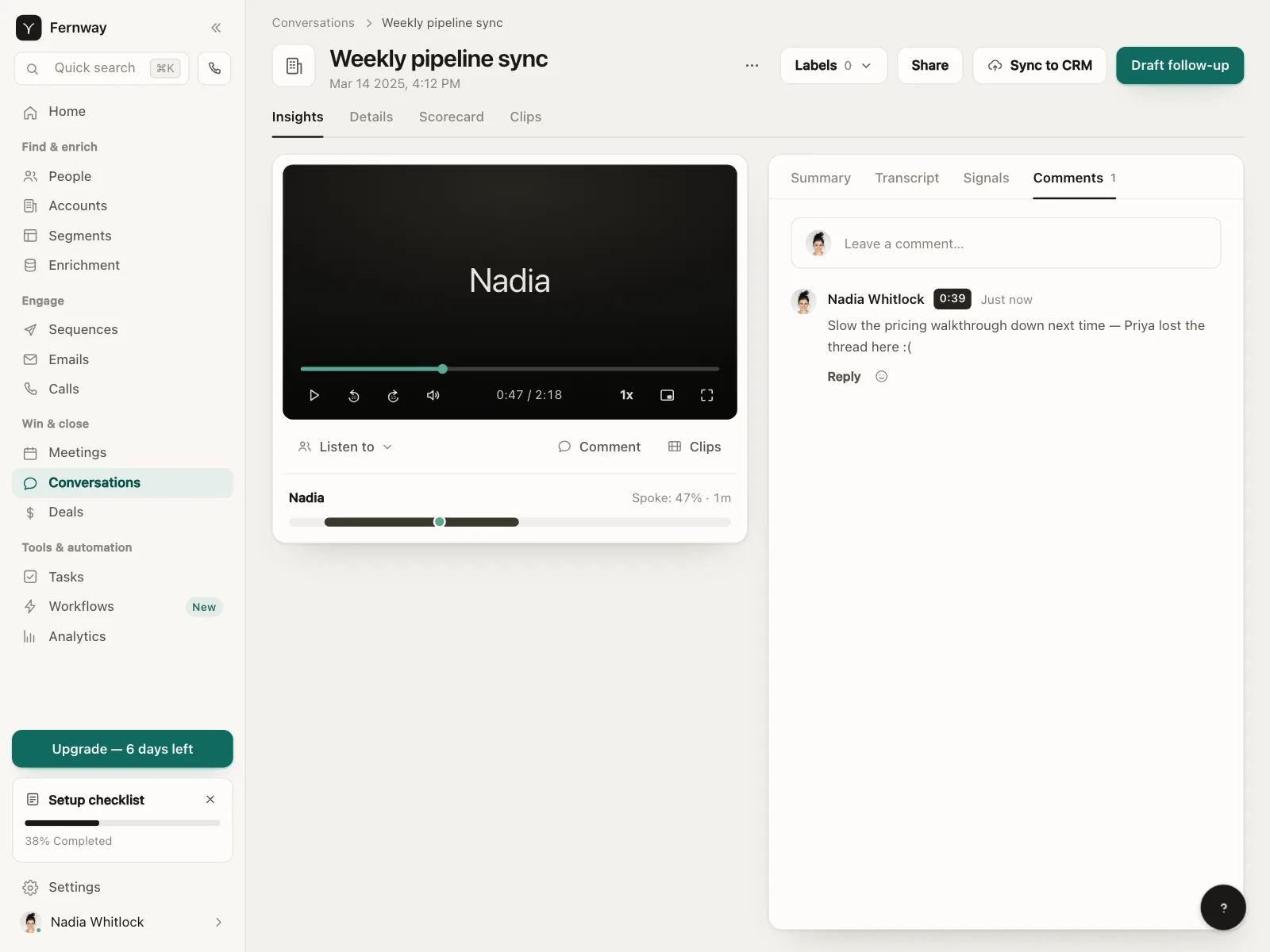Viewport: 1270px width, 952px height.
Task: Open Emails in sidebar
Action: coord(122,359)
